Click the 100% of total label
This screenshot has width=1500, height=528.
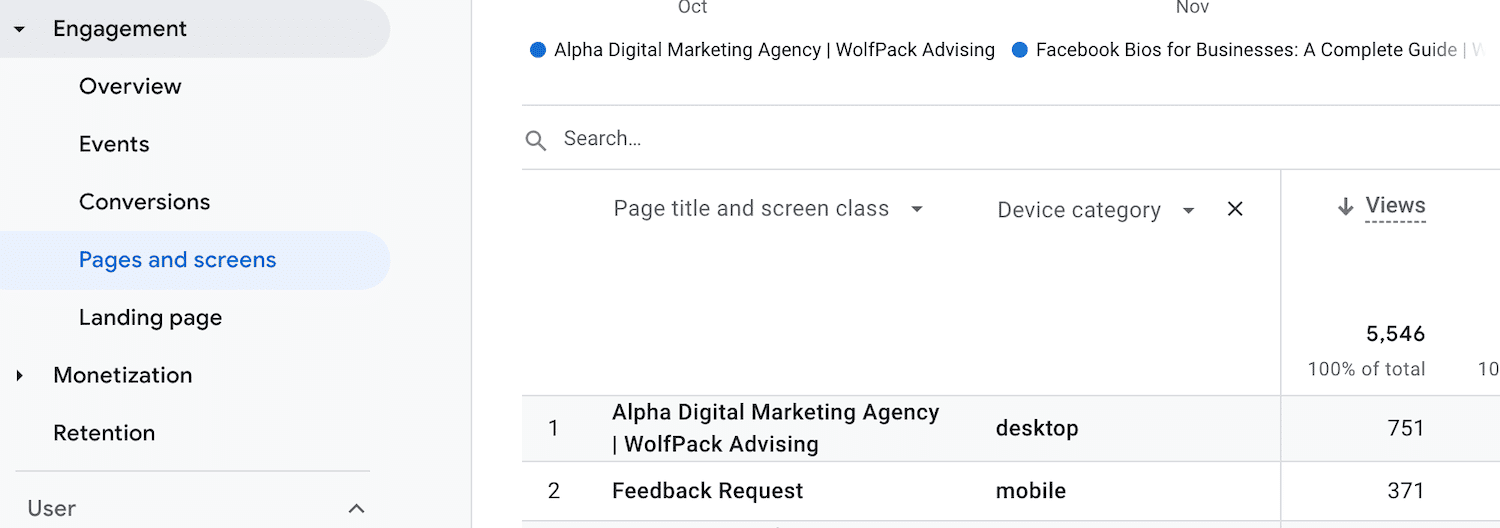point(1366,369)
